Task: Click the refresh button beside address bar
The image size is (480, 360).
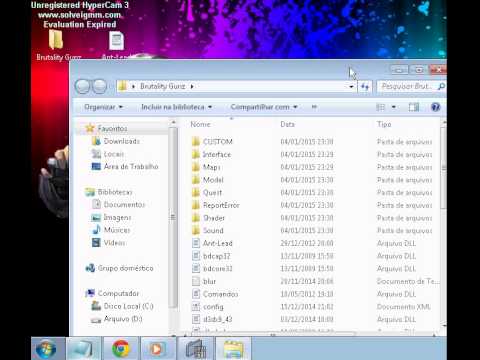Action: (365, 87)
